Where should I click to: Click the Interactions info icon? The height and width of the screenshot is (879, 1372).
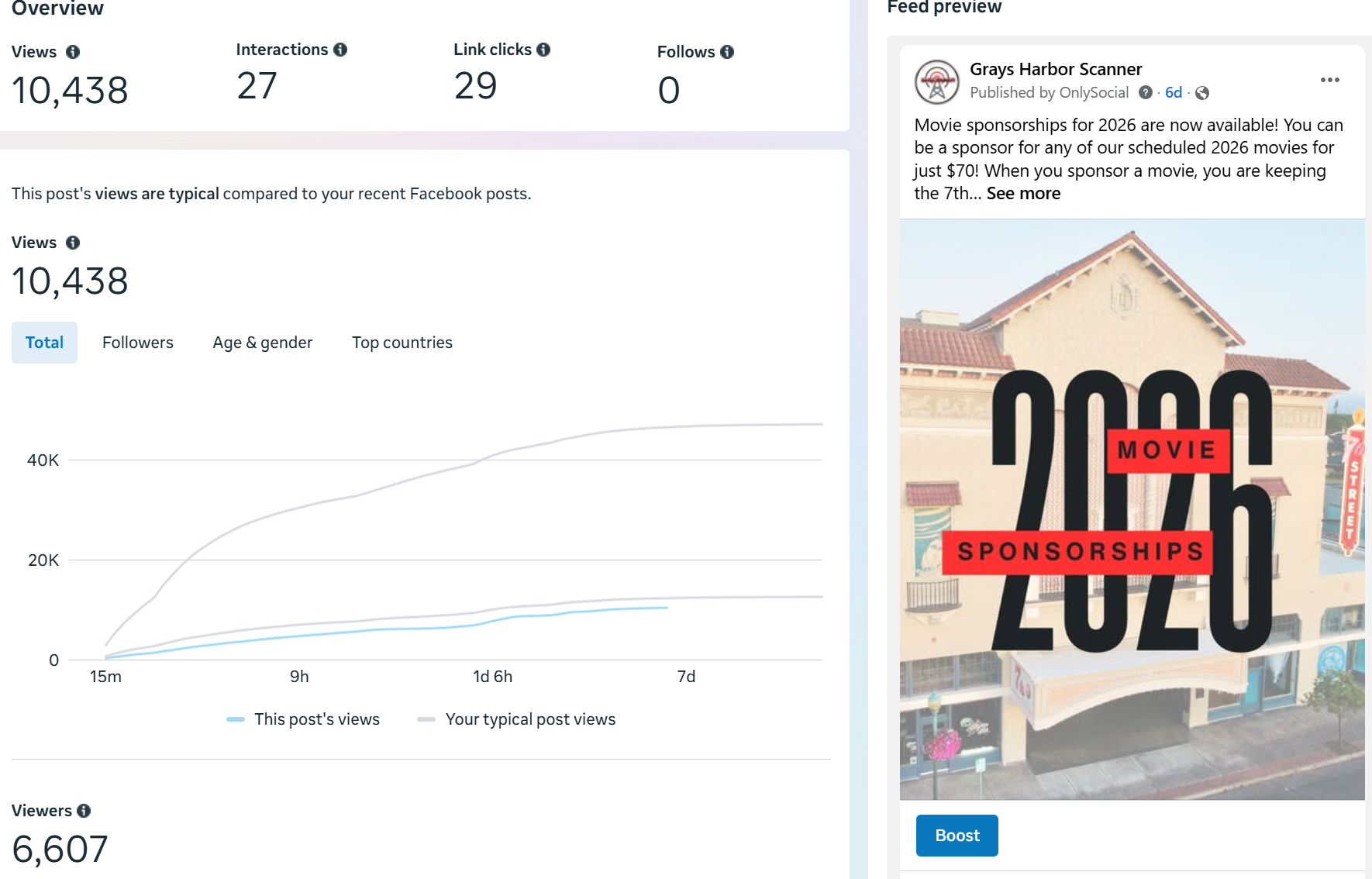pos(340,50)
